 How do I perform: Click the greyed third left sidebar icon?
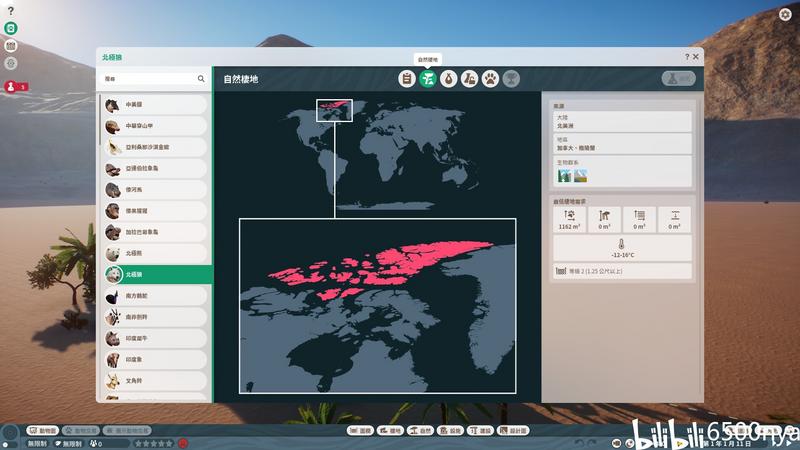[x=11, y=63]
